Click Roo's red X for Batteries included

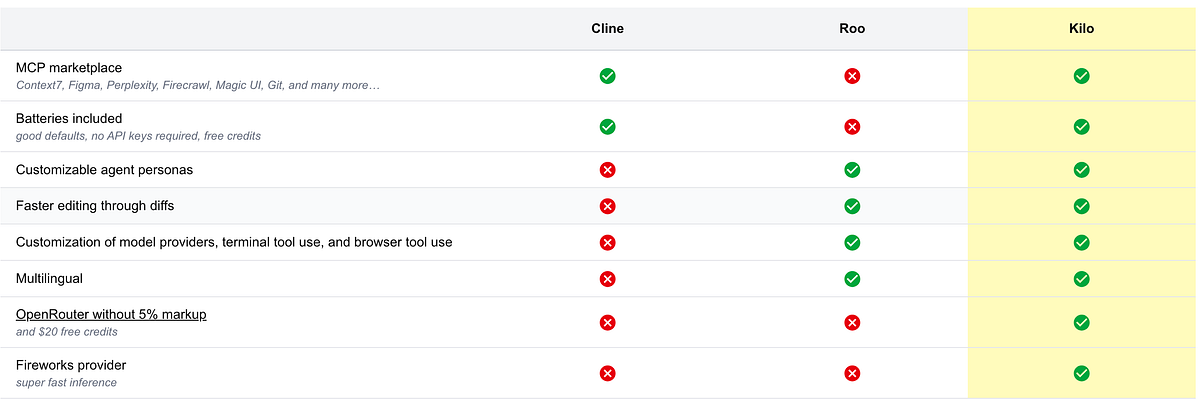[852, 127]
